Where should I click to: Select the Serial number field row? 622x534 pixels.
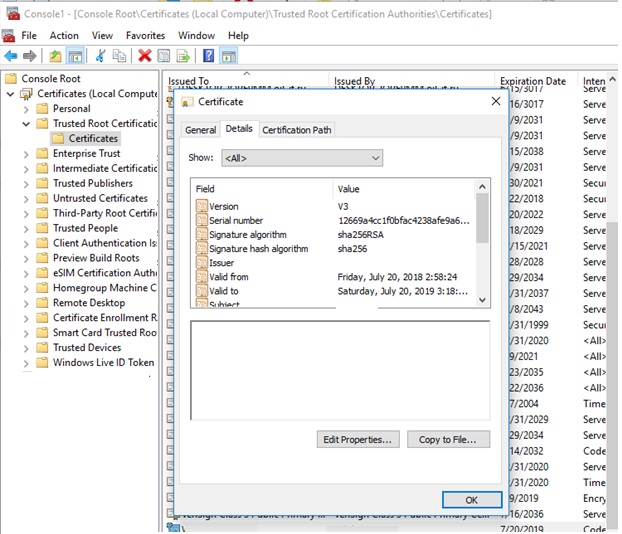[x=236, y=220]
